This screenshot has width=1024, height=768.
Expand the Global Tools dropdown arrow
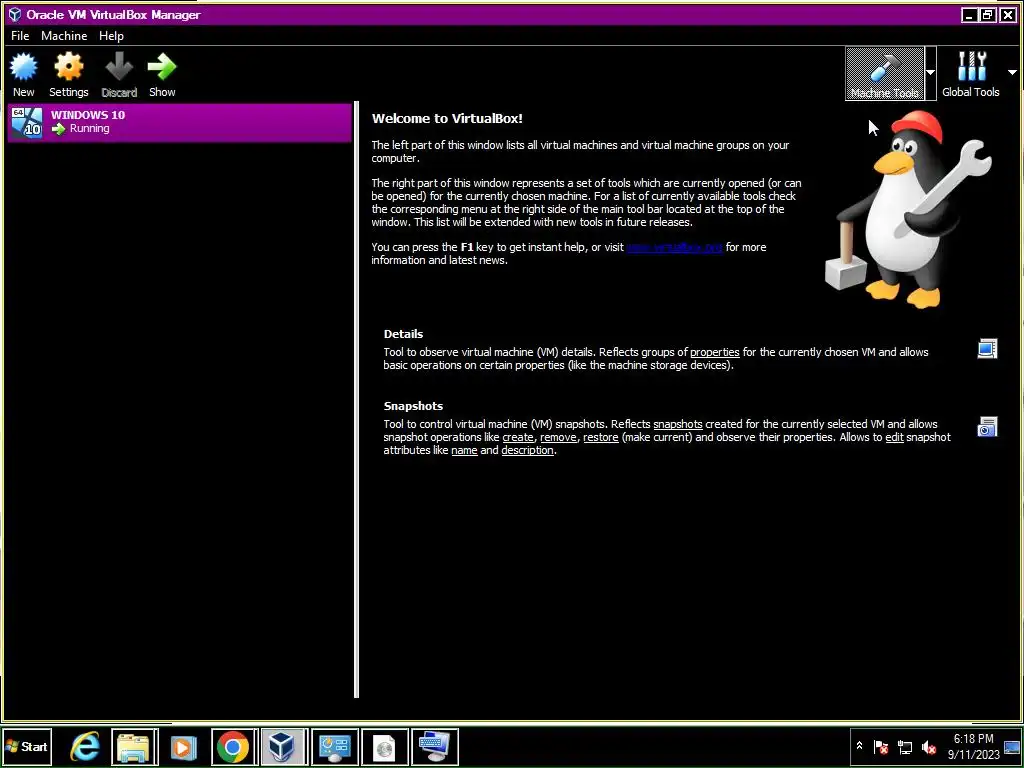coord(1012,72)
